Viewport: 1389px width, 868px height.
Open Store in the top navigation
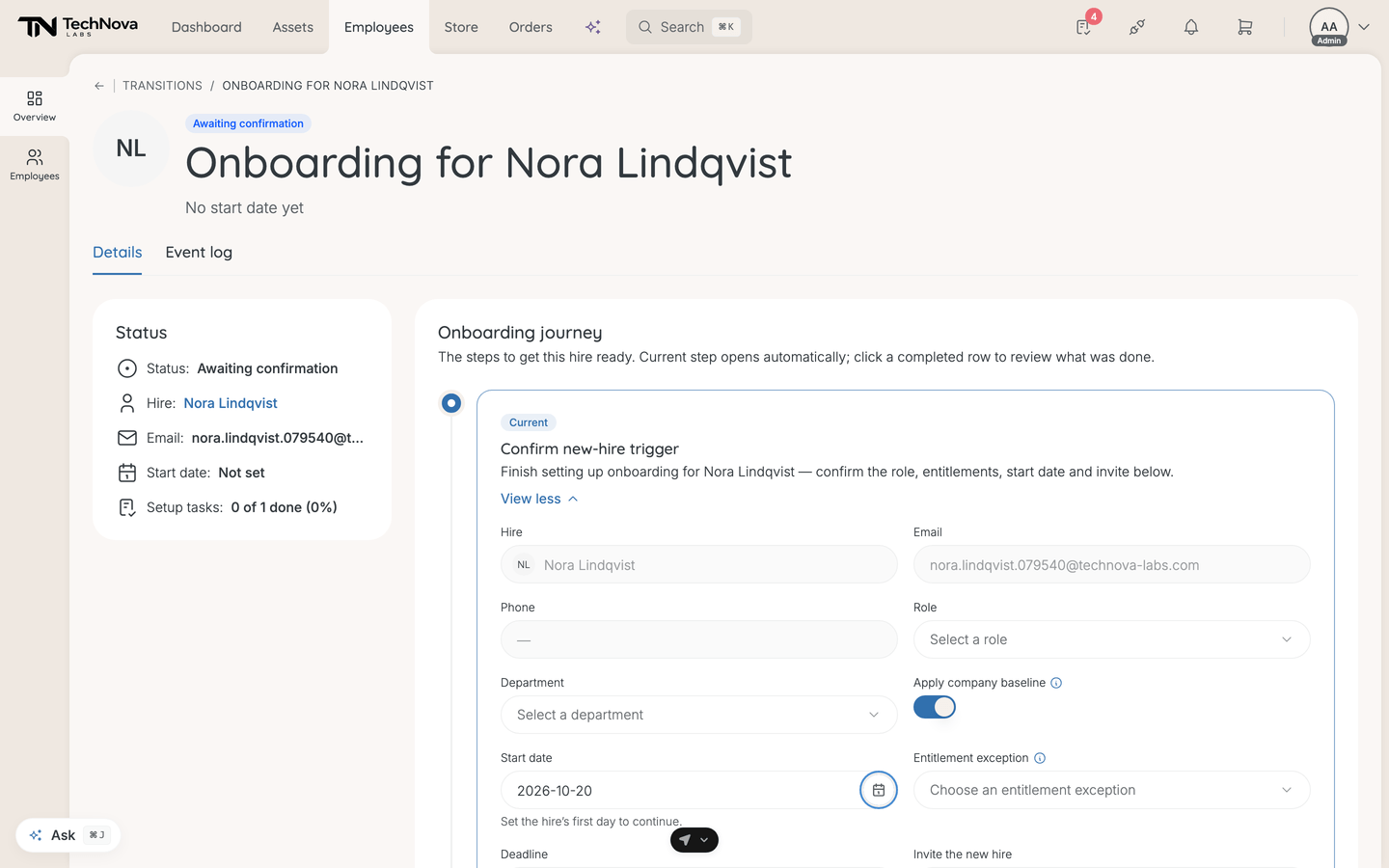pos(461,27)
